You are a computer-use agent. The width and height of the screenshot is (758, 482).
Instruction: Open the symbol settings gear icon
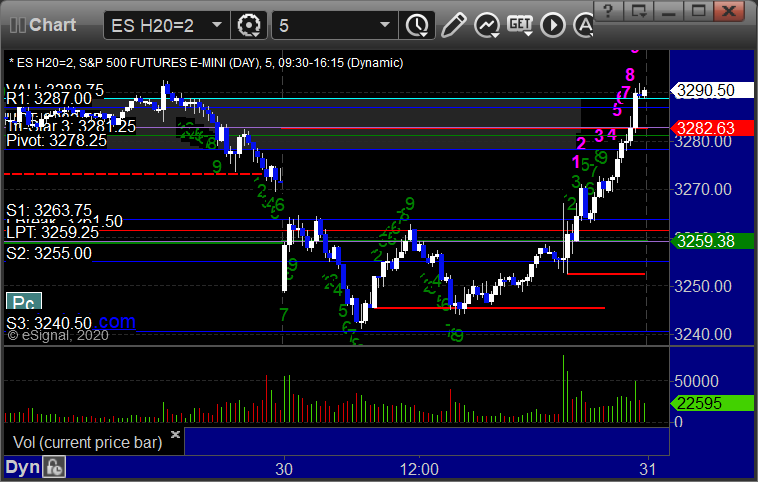[249, 25]
